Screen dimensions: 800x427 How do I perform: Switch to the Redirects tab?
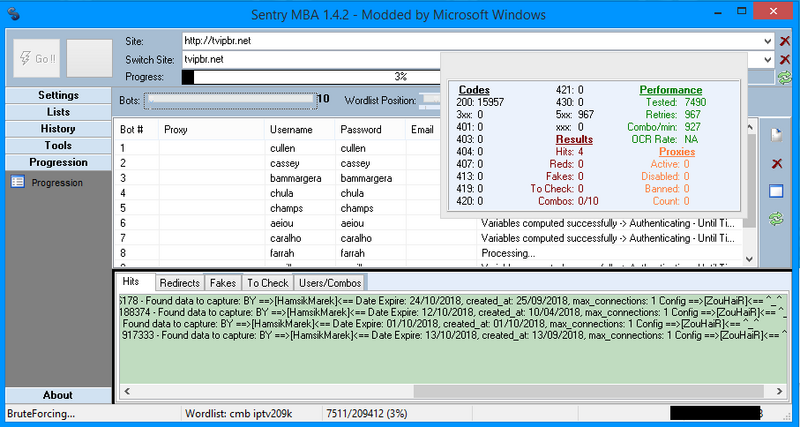tap(180, 283)
